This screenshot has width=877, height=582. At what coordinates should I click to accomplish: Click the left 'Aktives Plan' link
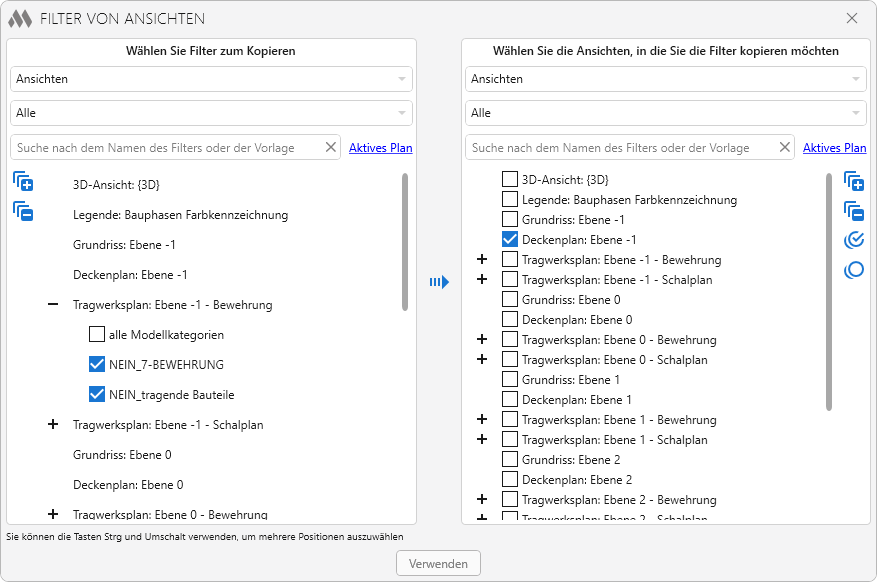click(380, 148)
